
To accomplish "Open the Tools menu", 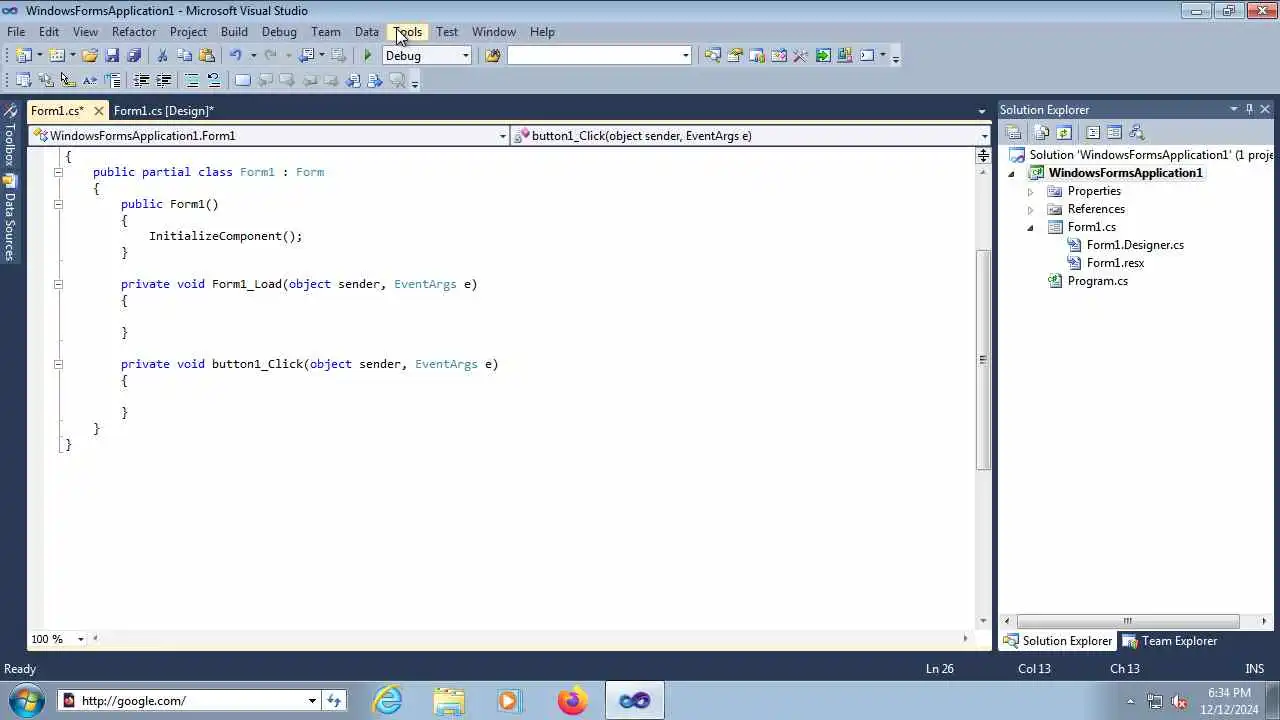I will 408,32.
